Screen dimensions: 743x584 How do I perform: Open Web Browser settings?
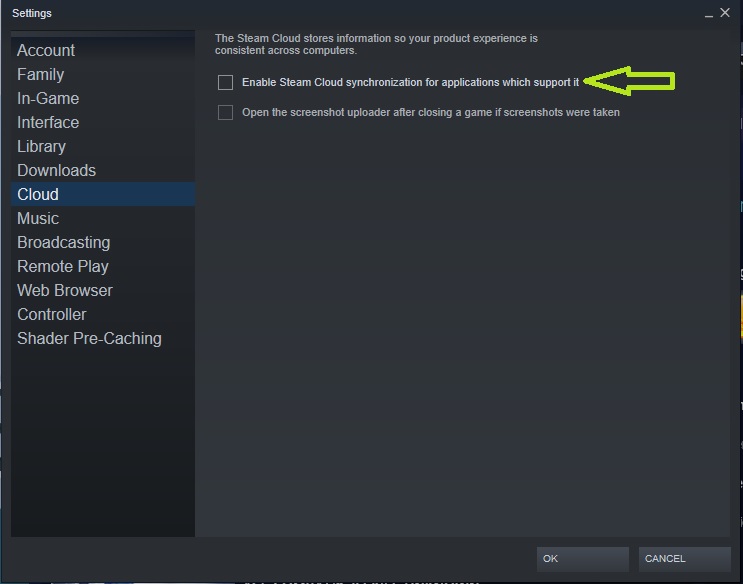[65, 291]
